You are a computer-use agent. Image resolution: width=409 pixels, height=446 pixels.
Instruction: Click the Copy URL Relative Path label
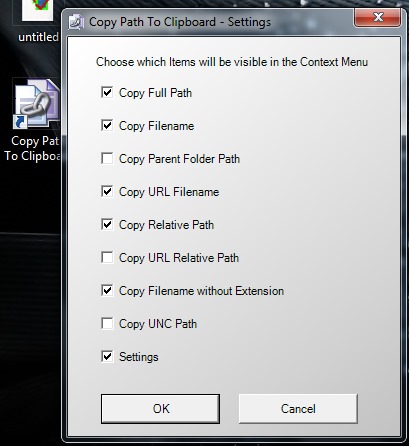tap(179, 258)
